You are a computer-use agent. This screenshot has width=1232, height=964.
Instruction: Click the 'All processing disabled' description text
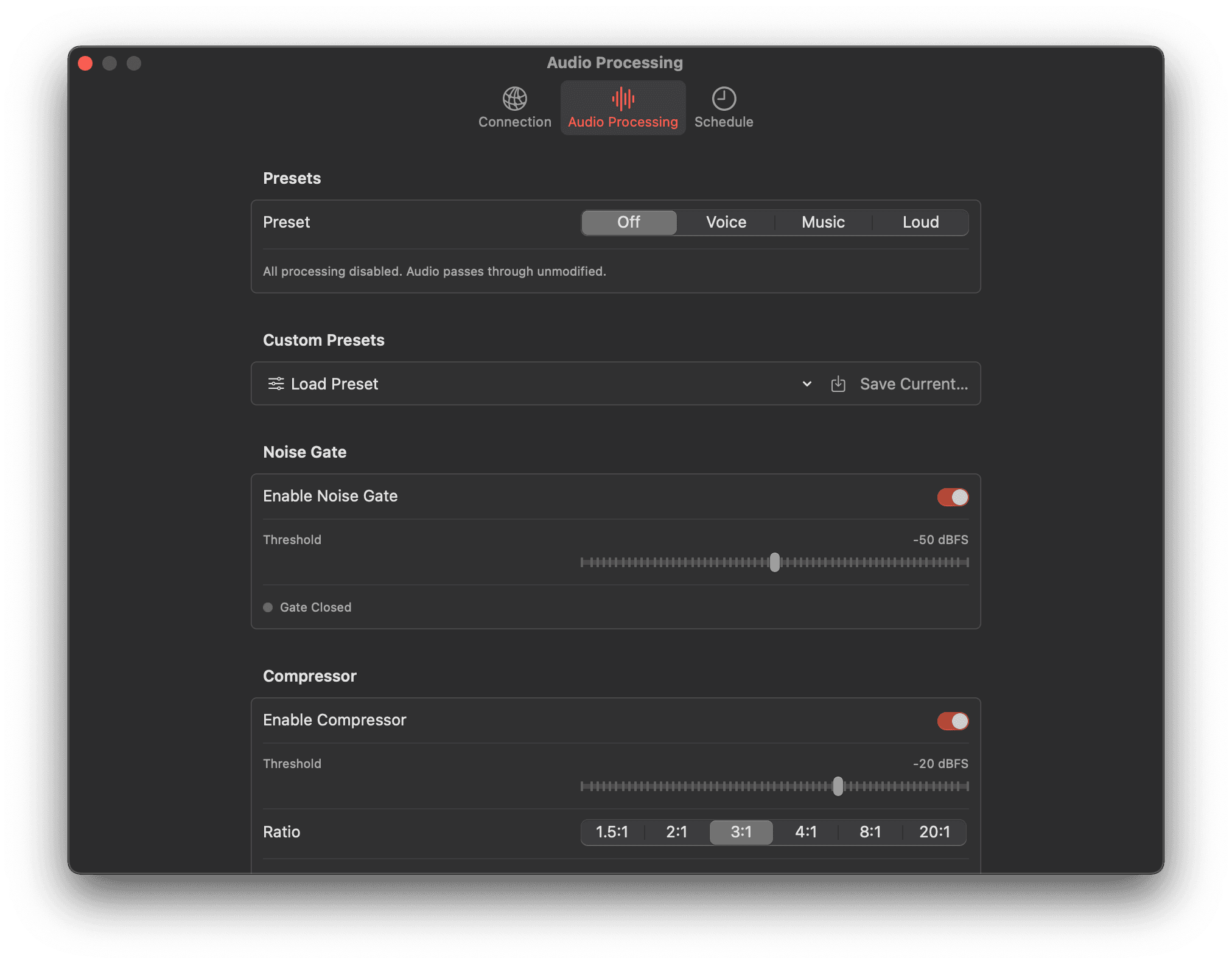click(435, 271)
